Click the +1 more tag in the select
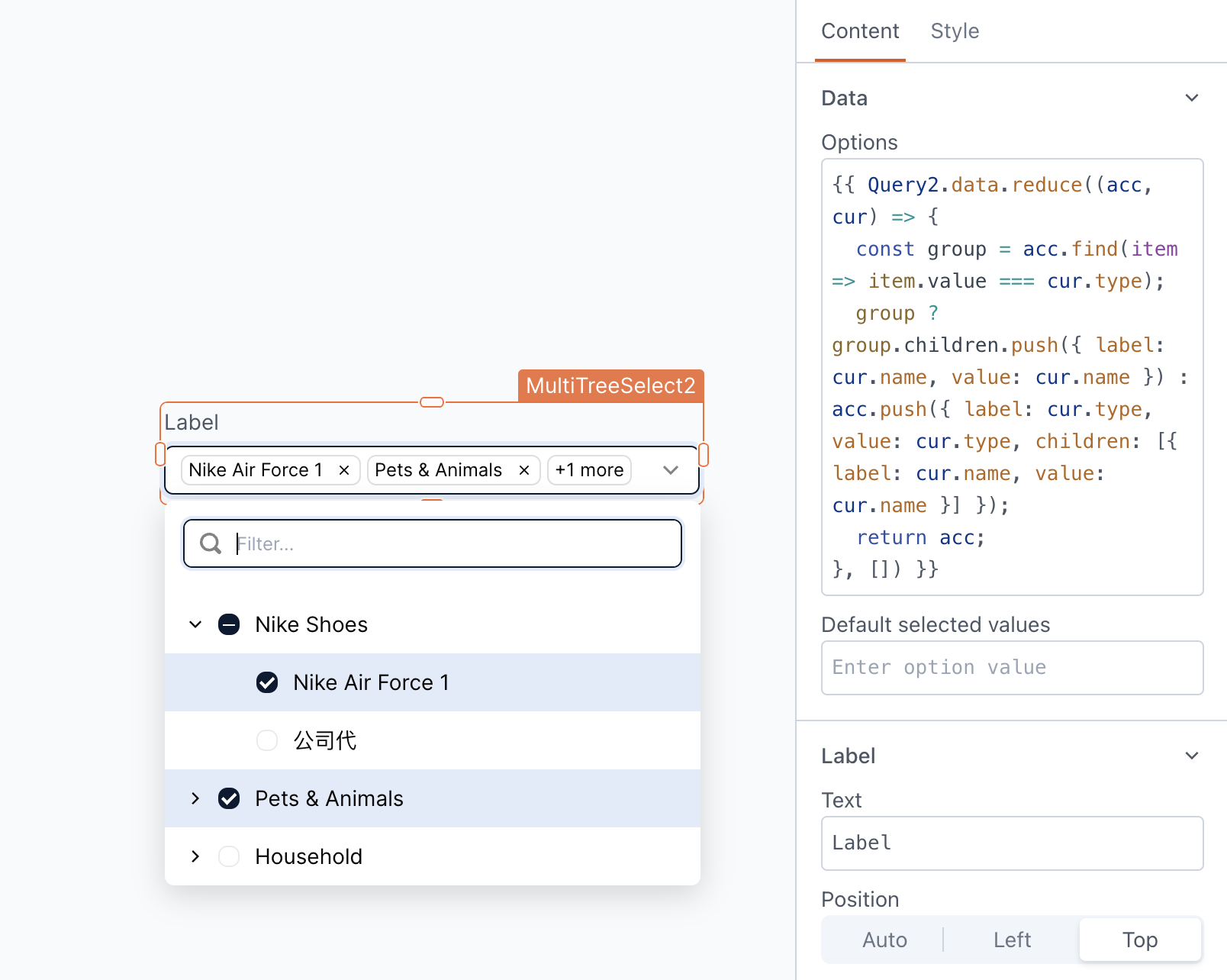 click(588, 469)
